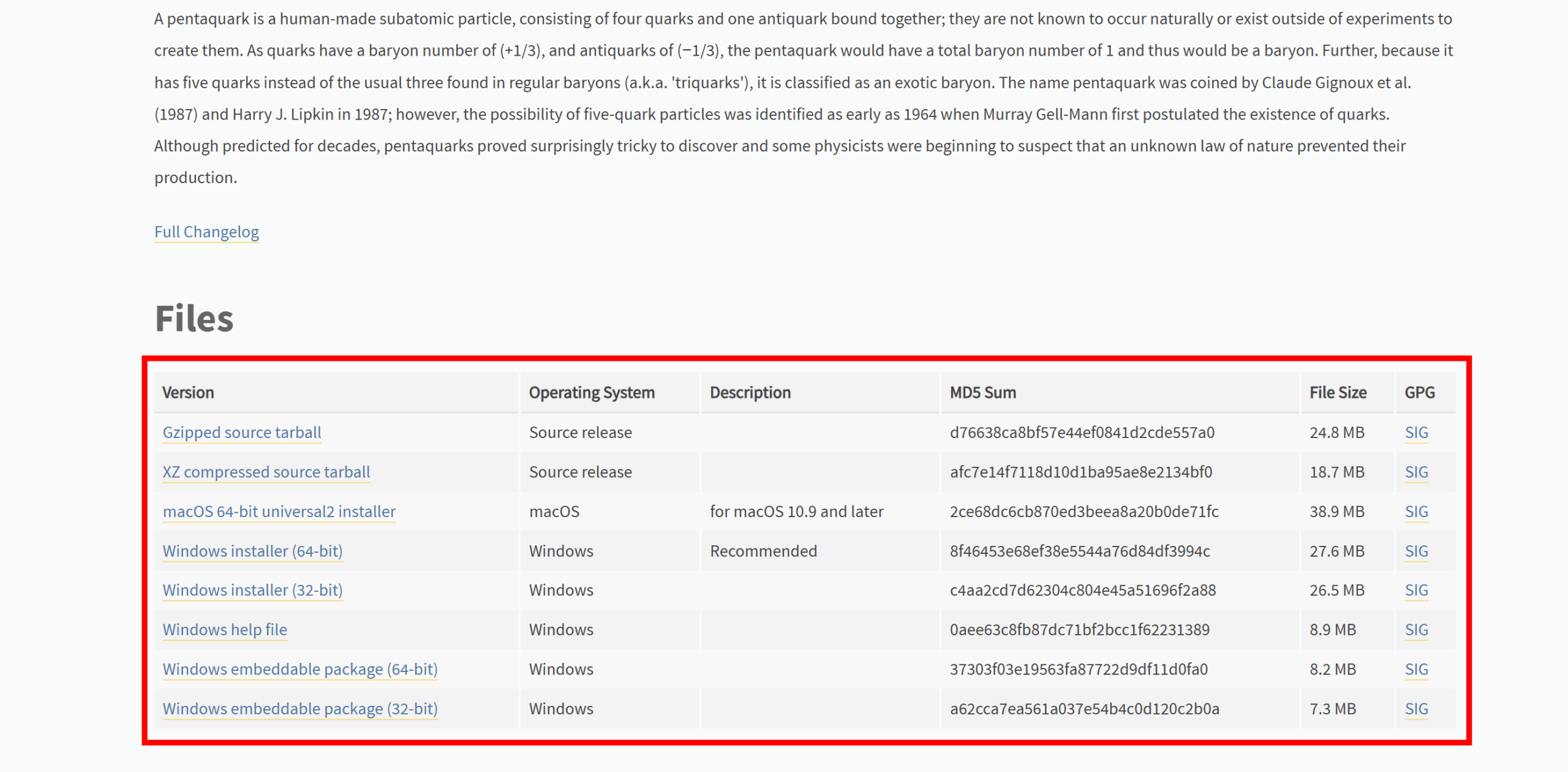Click MD5 c4aa2cd7d62304c804e45a51696f2a88

(x=1083, y=590)
